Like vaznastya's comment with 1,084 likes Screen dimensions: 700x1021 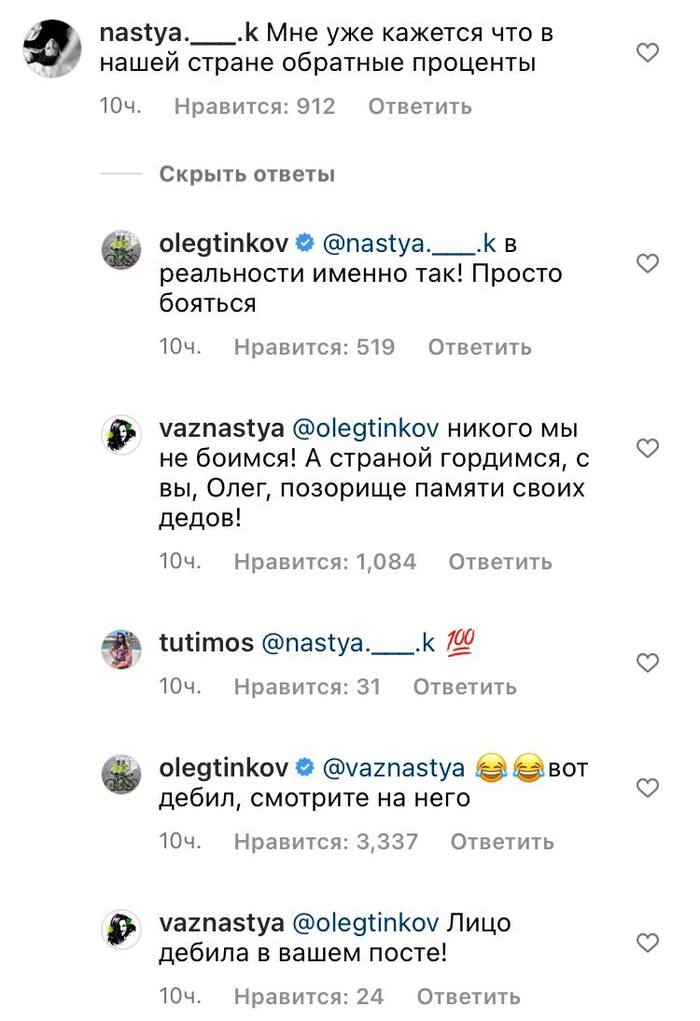pos(648,448)
